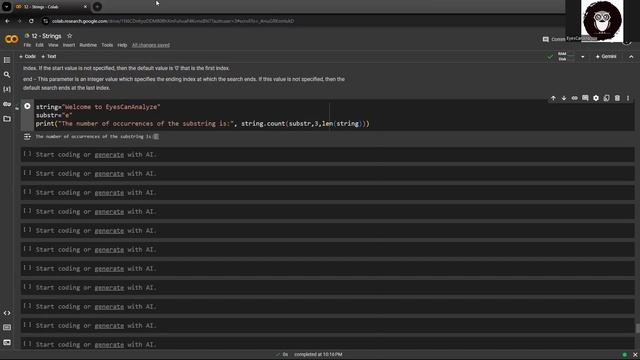
Task: Open the Gemini assistant
Action: coord(606,56)
